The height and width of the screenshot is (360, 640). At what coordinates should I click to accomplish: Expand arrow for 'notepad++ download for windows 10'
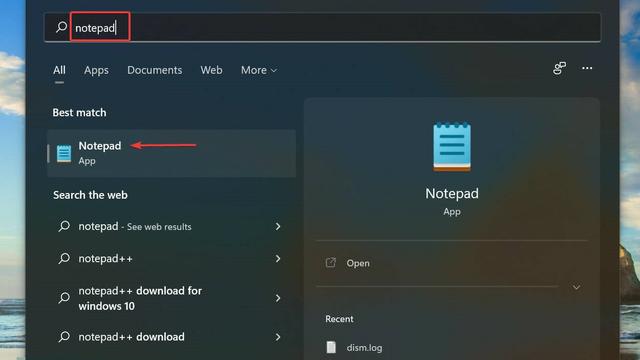278,298
